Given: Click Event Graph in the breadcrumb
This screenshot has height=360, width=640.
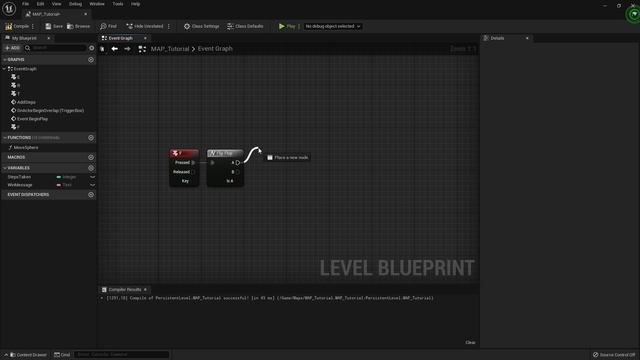Looking at the screenshot, I should click(215, 49).
